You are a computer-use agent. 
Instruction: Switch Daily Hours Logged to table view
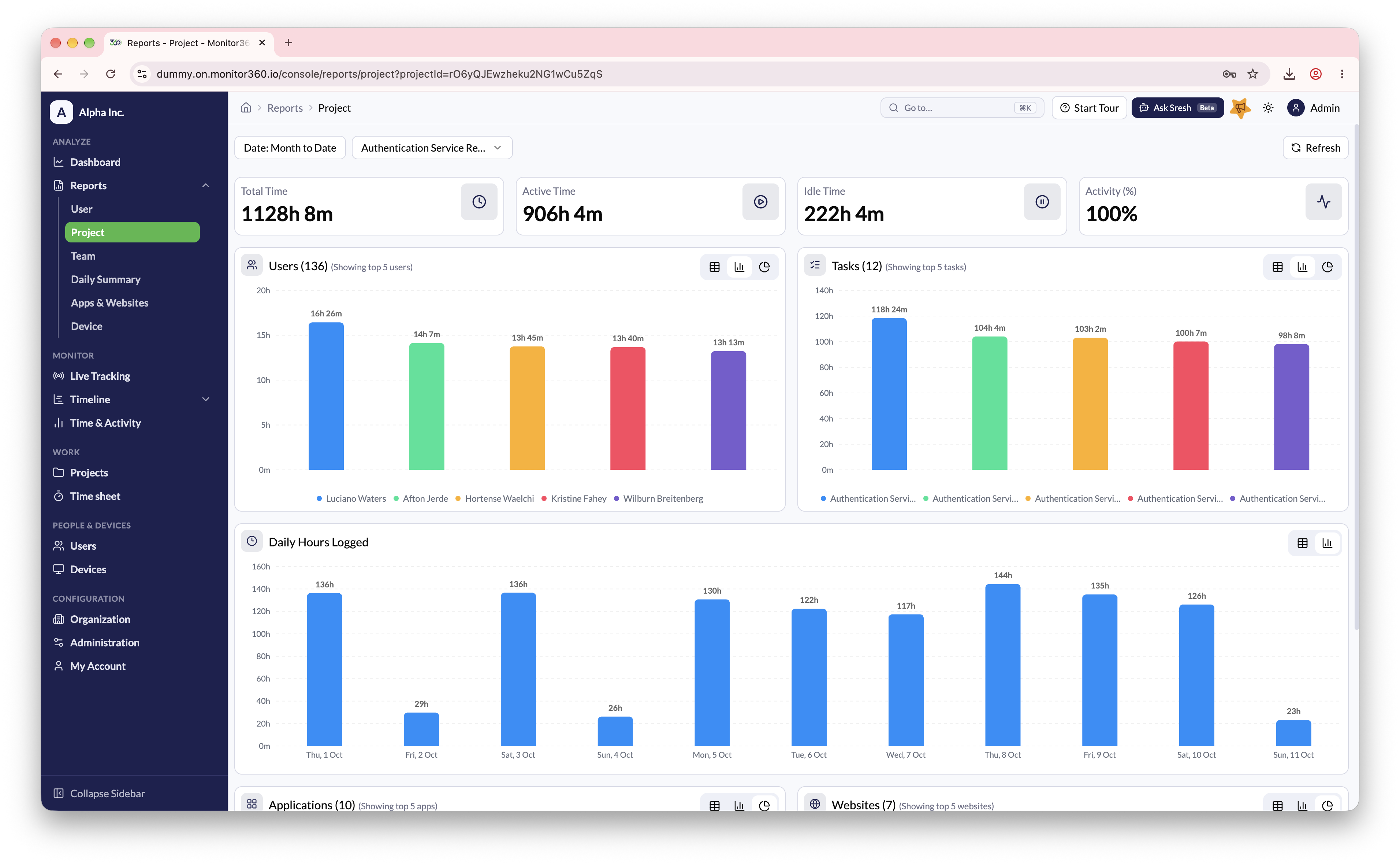coord(1302,543)
